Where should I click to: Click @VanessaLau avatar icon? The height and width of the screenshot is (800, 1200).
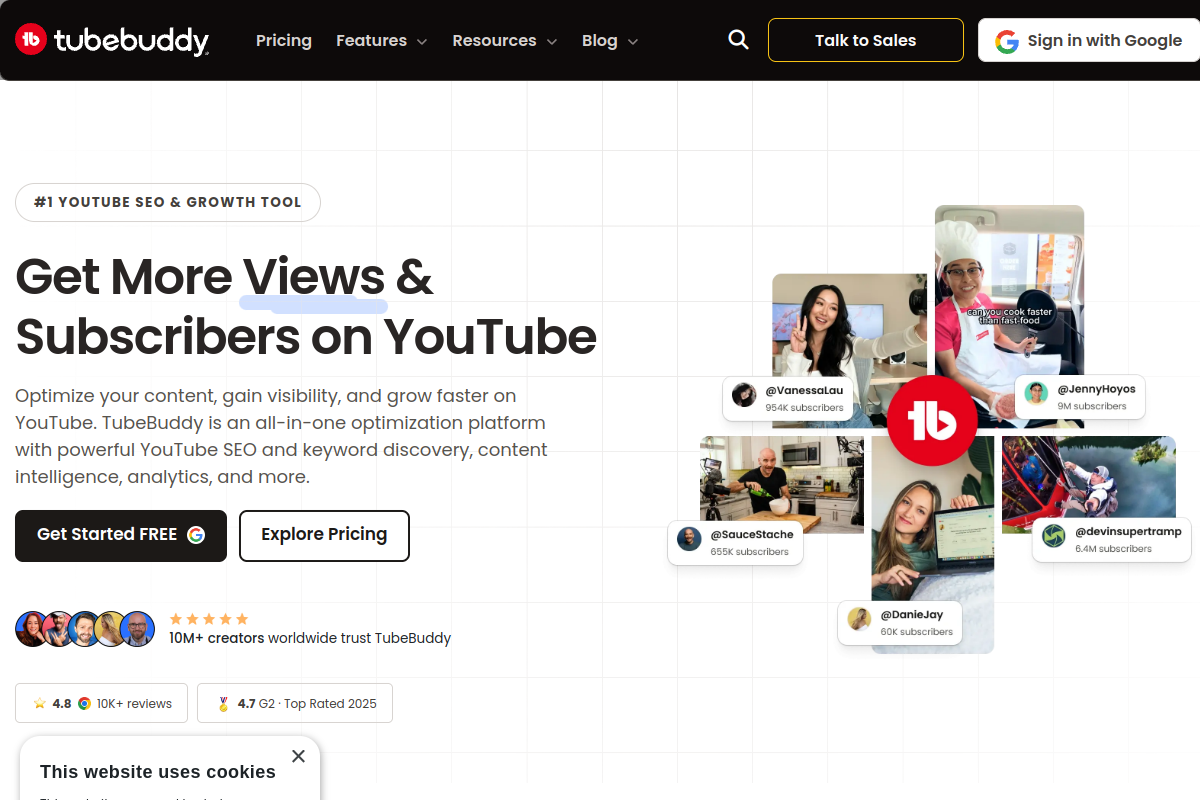[744, 395]
